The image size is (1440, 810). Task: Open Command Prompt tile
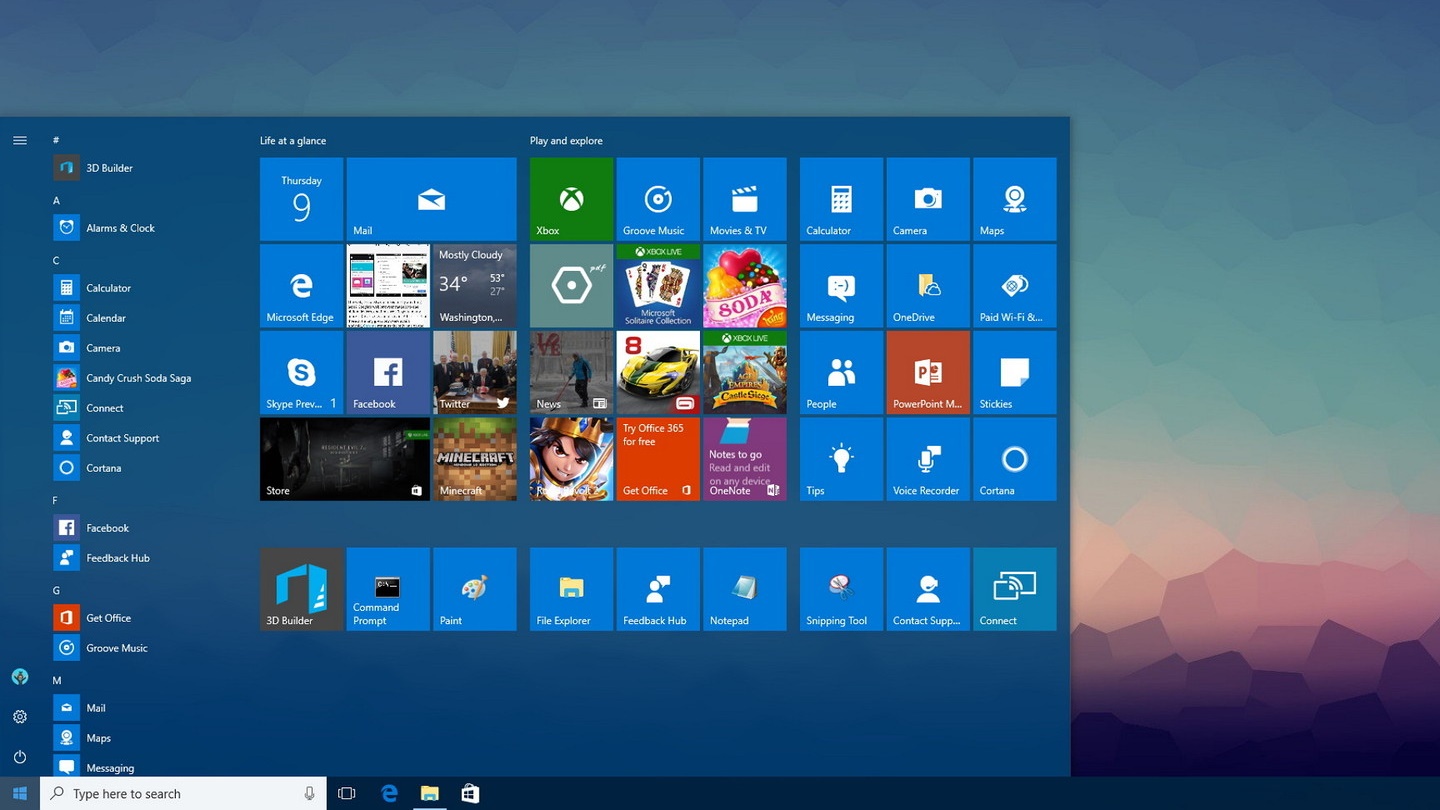click(388, 589)
